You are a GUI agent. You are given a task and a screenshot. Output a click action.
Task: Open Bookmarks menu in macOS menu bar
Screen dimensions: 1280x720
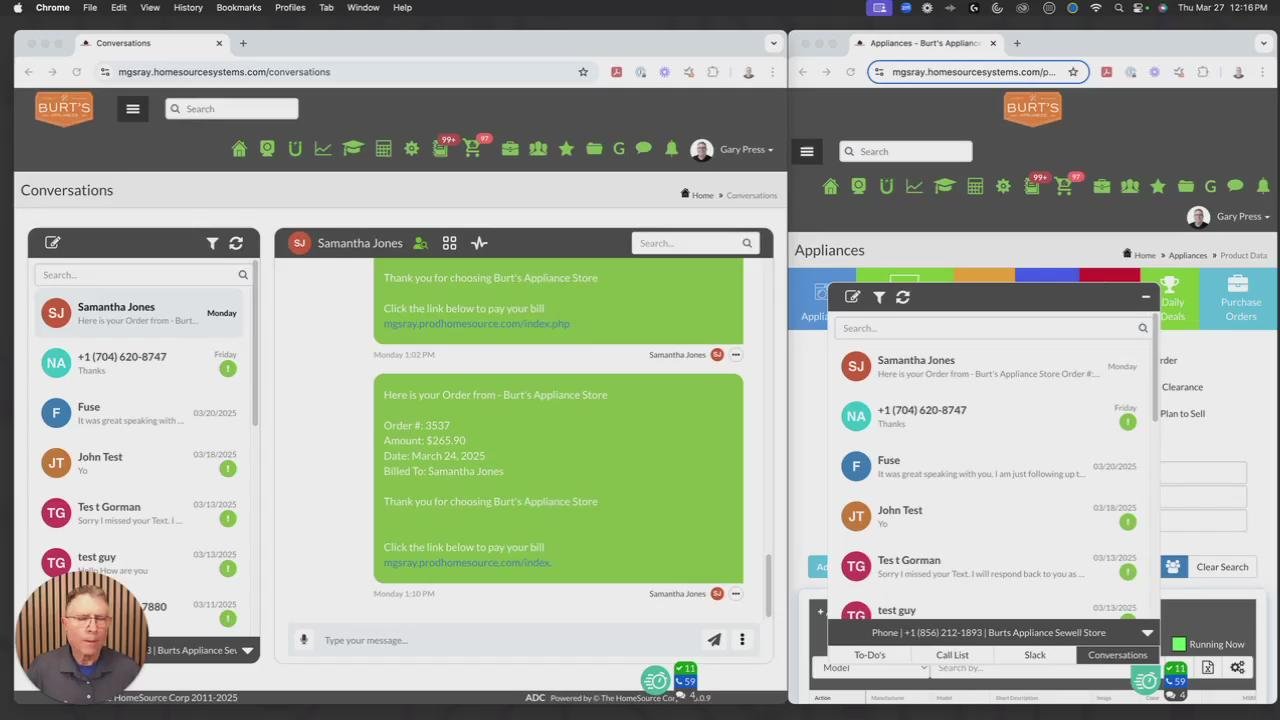click(238, 7)
